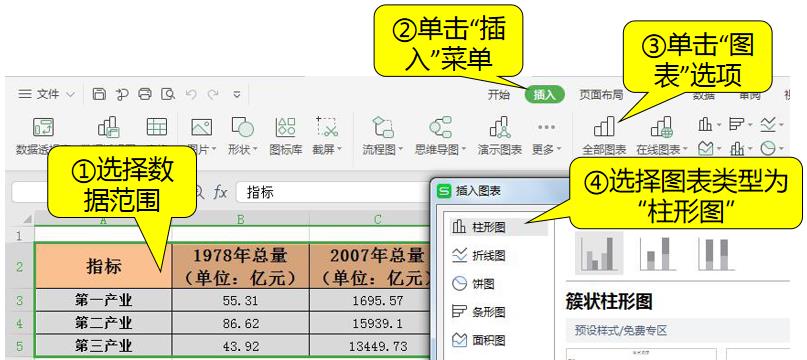The width and height of the screenshot is (807, 360).
Task: Click the Save icon in quick toolbar
Action: (x=99, y=94)
